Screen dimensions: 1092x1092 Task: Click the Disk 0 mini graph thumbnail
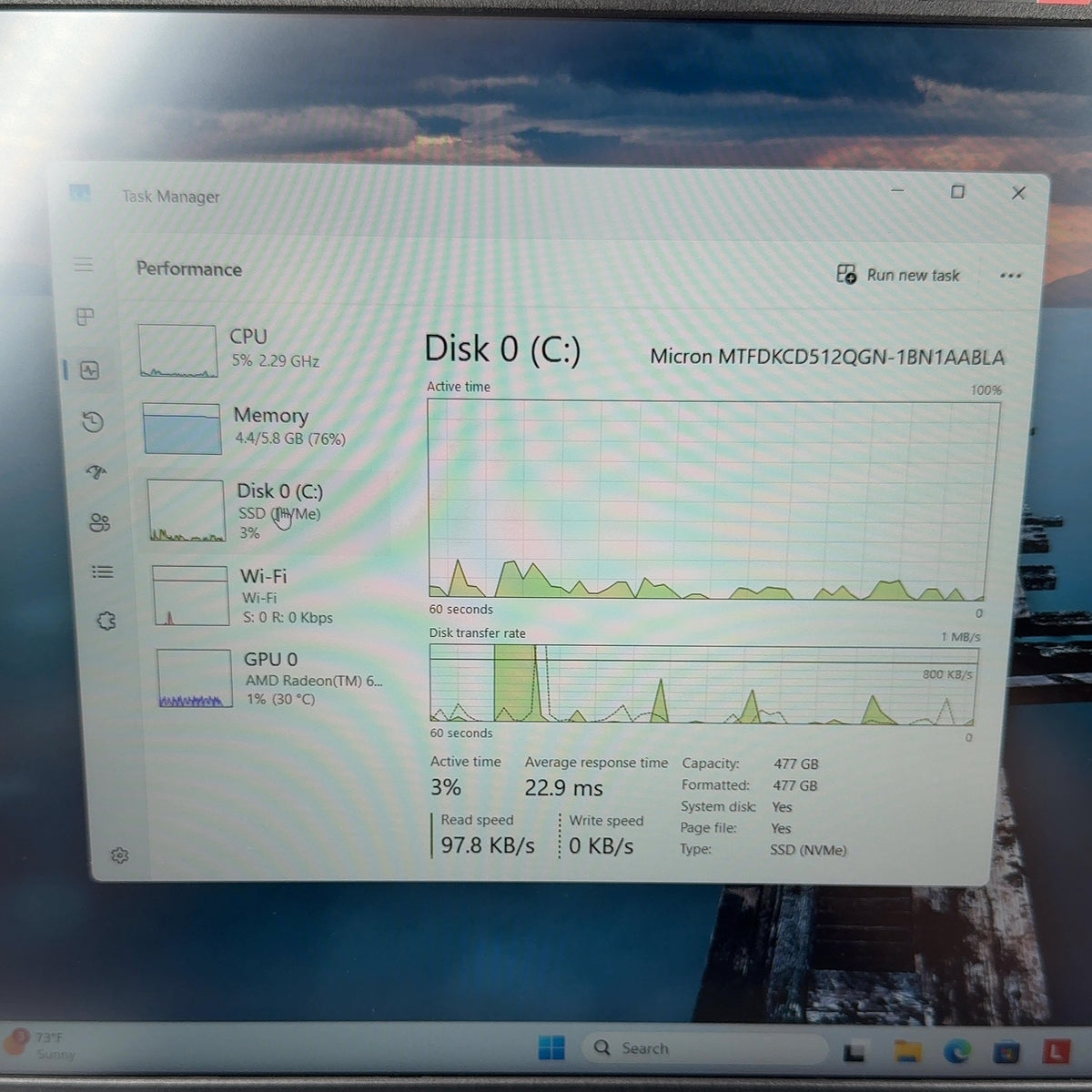click(x=186, y=511)
